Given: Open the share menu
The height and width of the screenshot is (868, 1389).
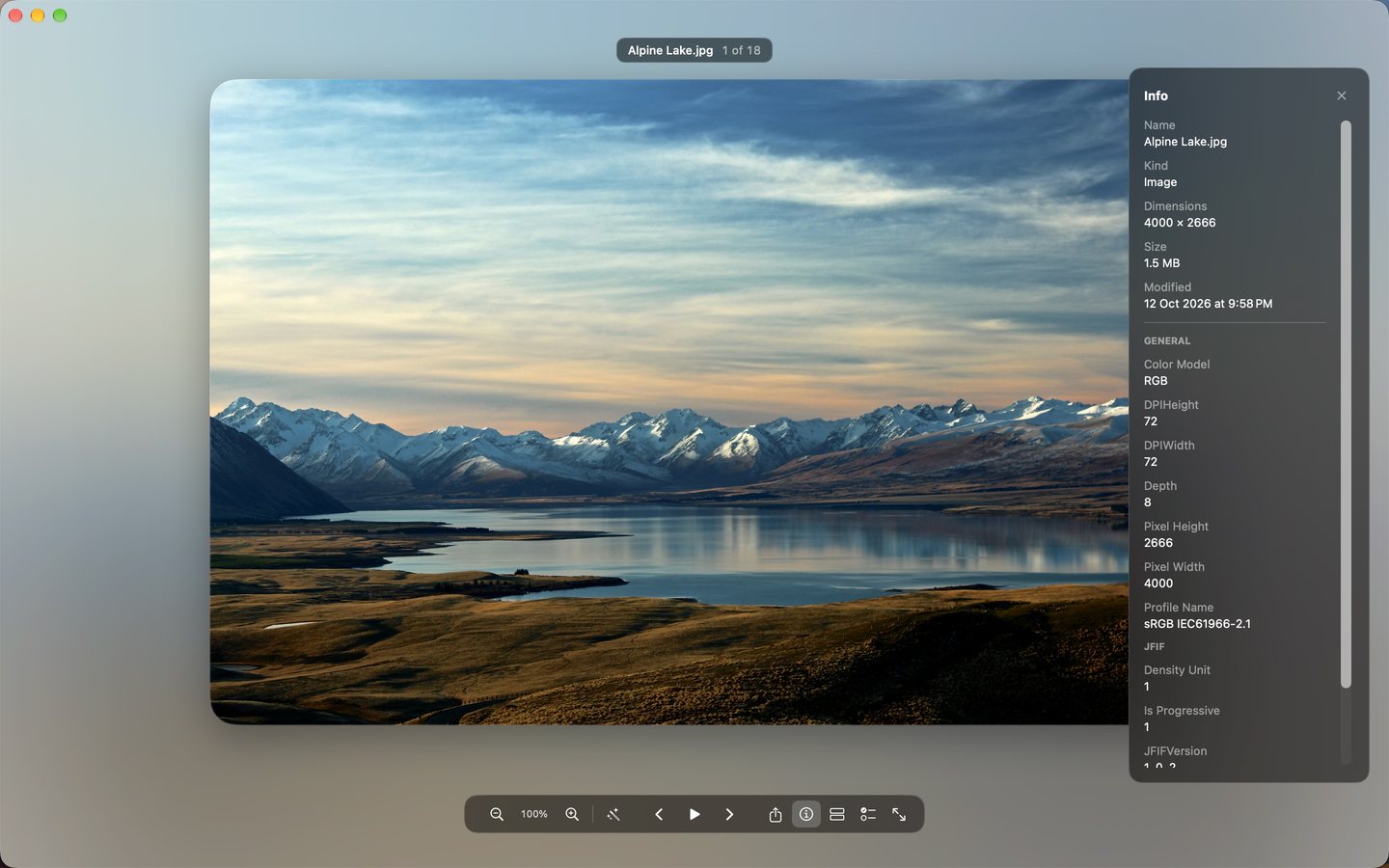Looking at the screenshot, I should pos(776,814).
